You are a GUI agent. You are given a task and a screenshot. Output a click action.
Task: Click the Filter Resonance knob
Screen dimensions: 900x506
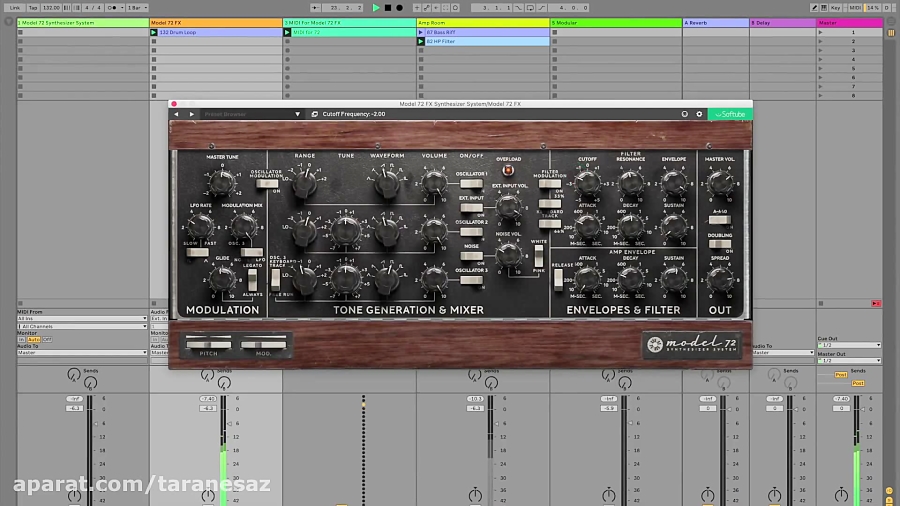pyautogui.click(x=630, y=183)
